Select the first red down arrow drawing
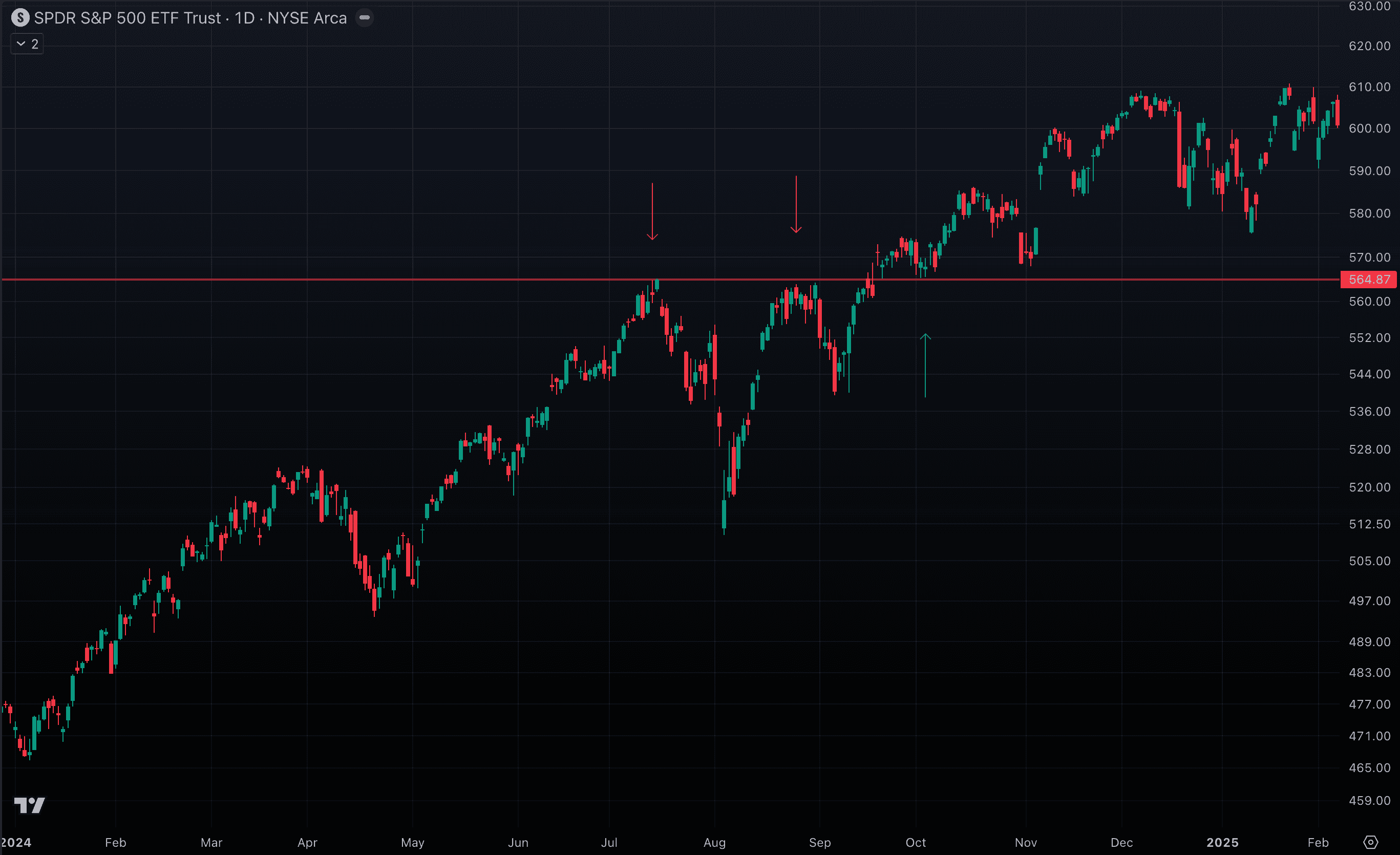 (x=652, y=211)
